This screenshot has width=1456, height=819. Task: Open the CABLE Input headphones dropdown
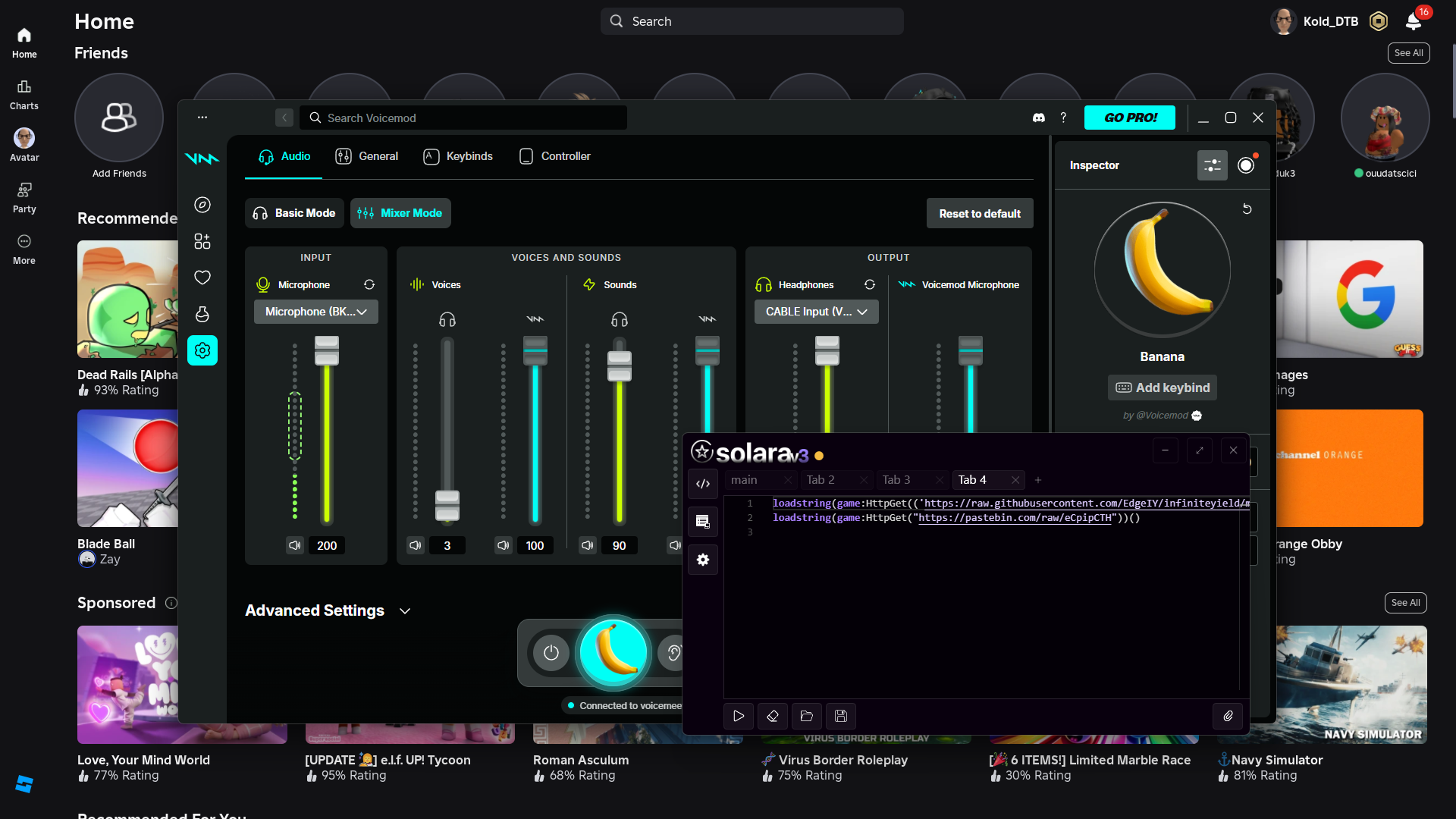coord(816,312)
